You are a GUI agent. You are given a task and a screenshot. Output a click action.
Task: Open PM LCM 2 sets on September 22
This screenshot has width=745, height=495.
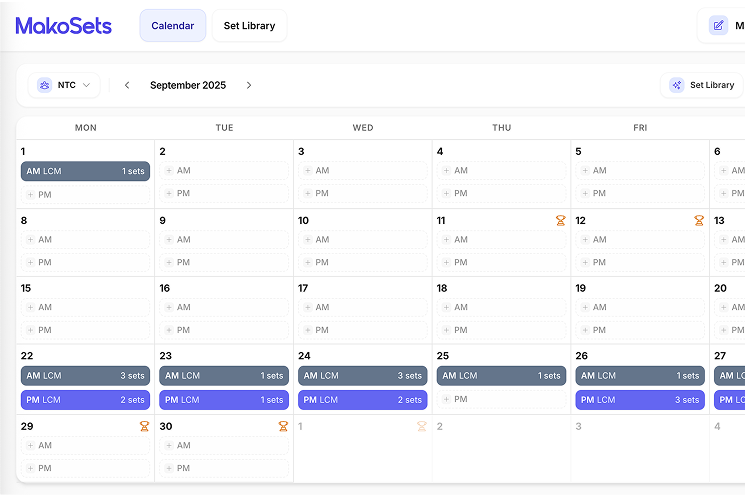(x=85, y=400)
